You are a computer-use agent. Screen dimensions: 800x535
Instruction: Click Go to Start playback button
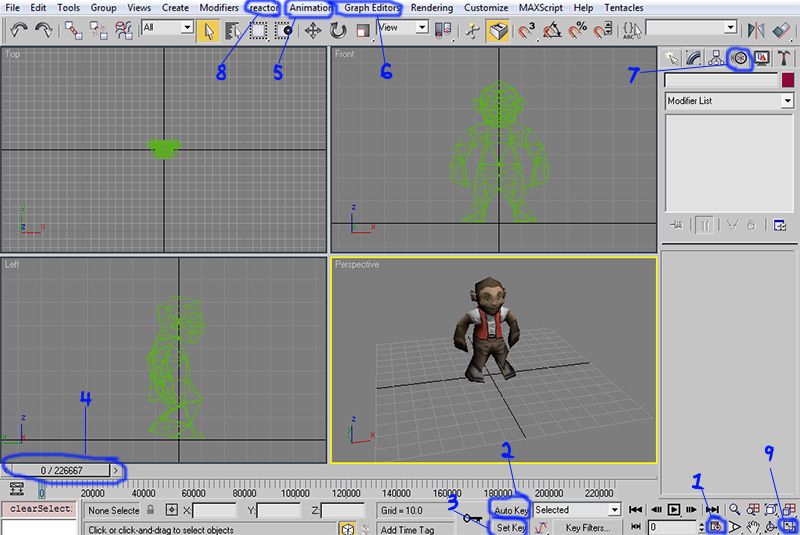[x=636, y=509]
